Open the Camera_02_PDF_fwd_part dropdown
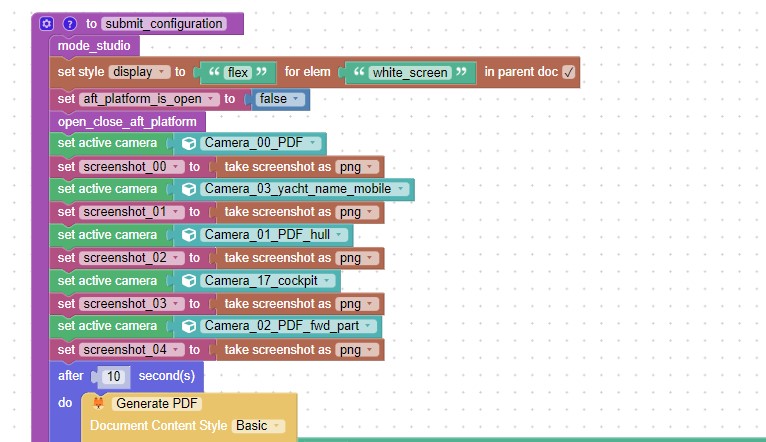This screenshot has width=766, height=442. 289,326
